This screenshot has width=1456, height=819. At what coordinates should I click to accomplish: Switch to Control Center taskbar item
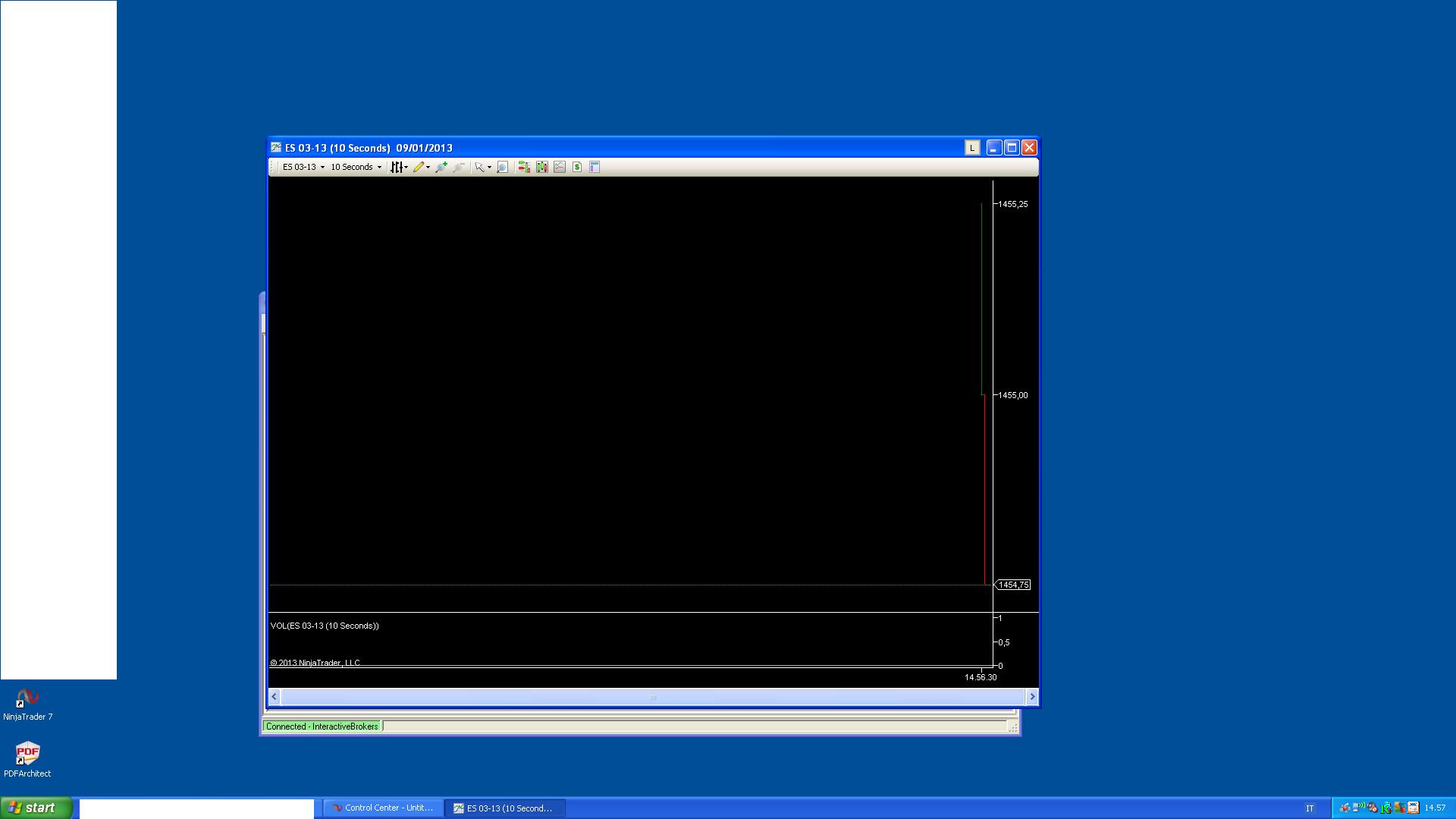[x=382, y=808]
